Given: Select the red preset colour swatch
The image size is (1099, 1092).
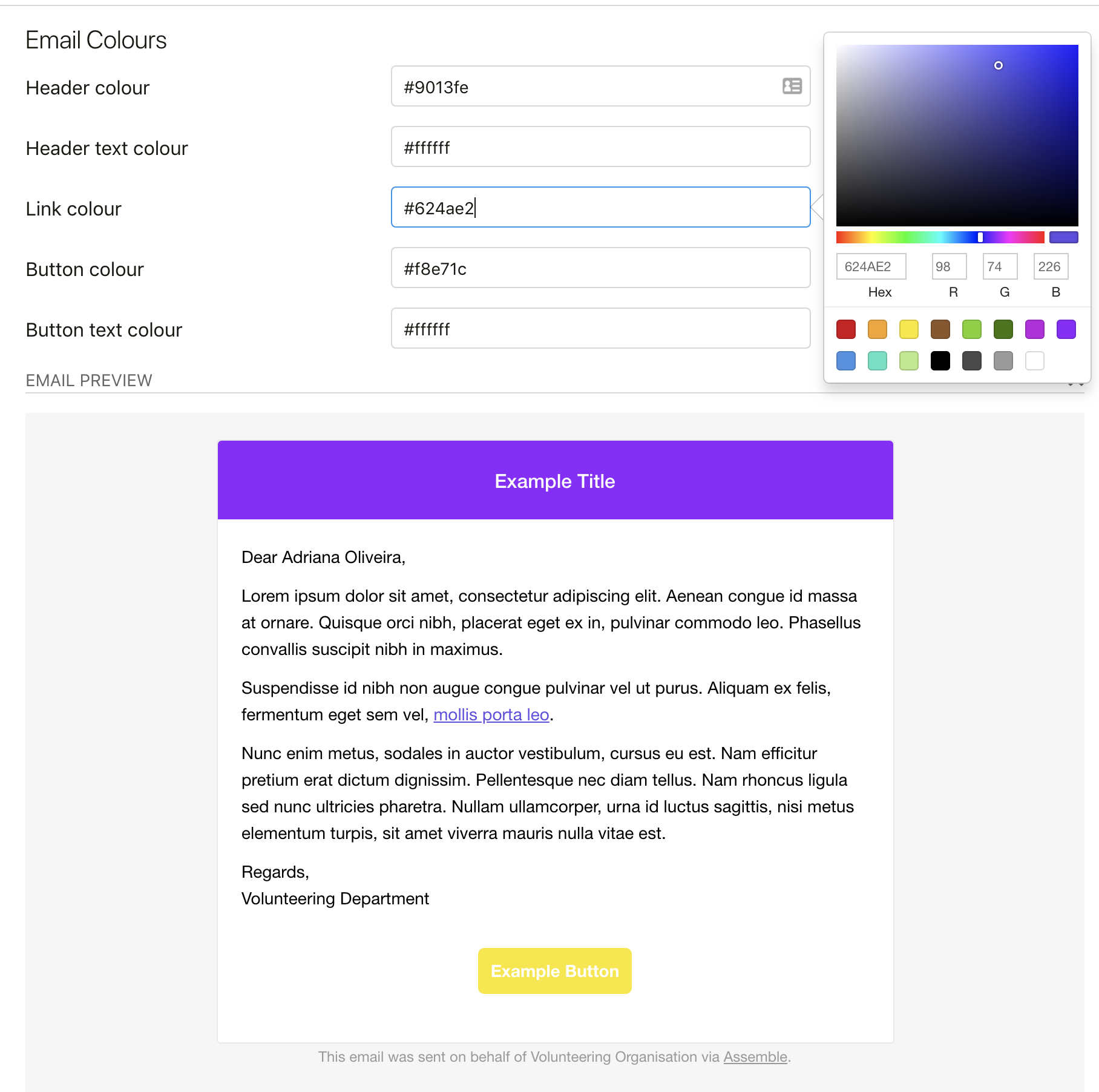Looking at the screenshot, I should [x=846, y=329].
